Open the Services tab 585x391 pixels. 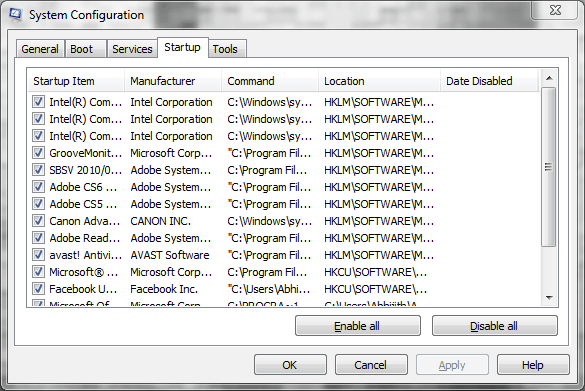click(x=132, y=49)
